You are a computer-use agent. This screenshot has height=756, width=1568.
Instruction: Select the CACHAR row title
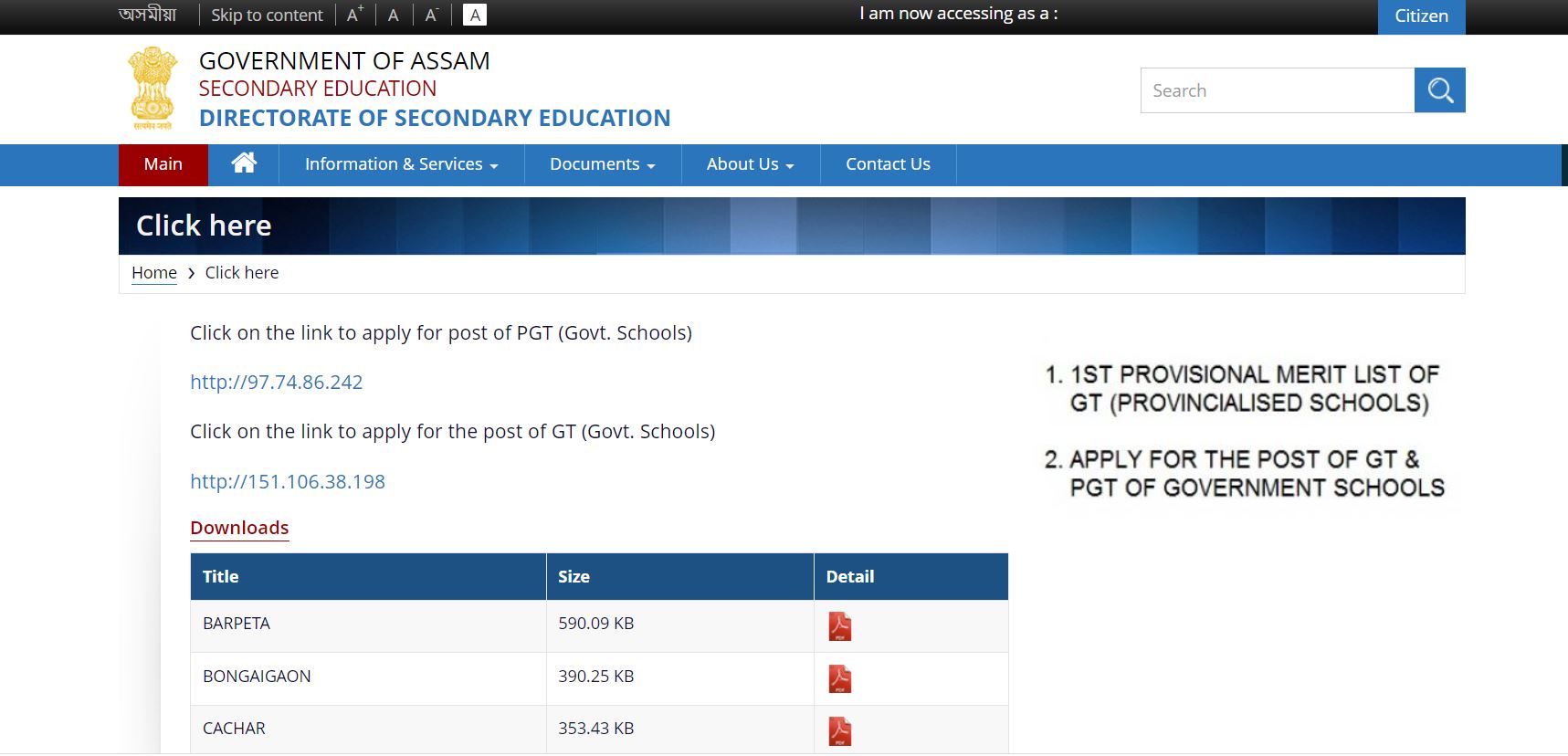[x=234, y=729]
